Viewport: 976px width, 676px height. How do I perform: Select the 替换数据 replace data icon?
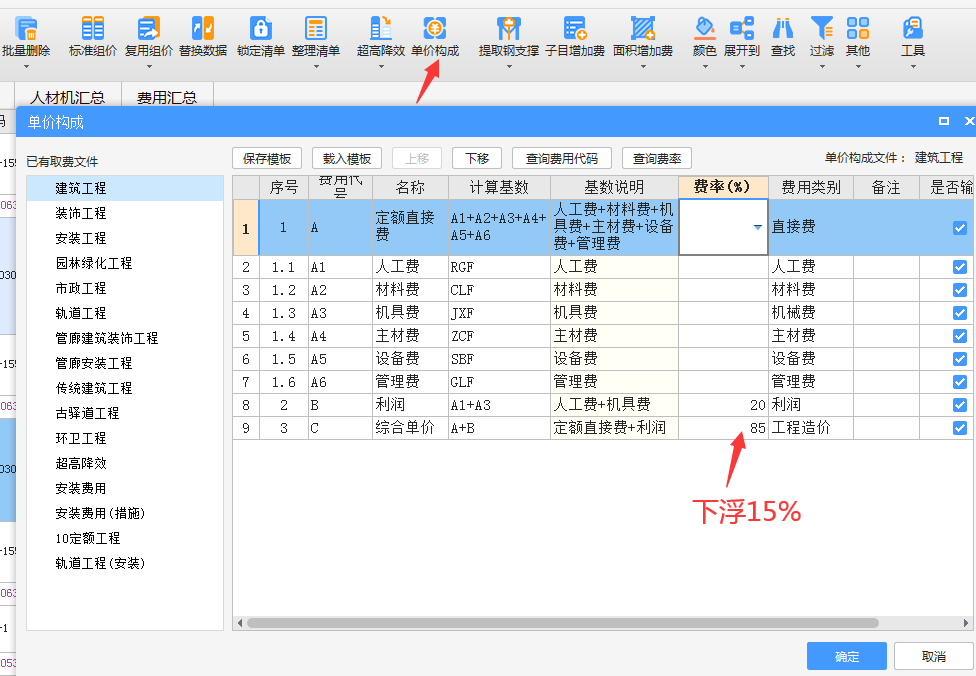[203, 29]
